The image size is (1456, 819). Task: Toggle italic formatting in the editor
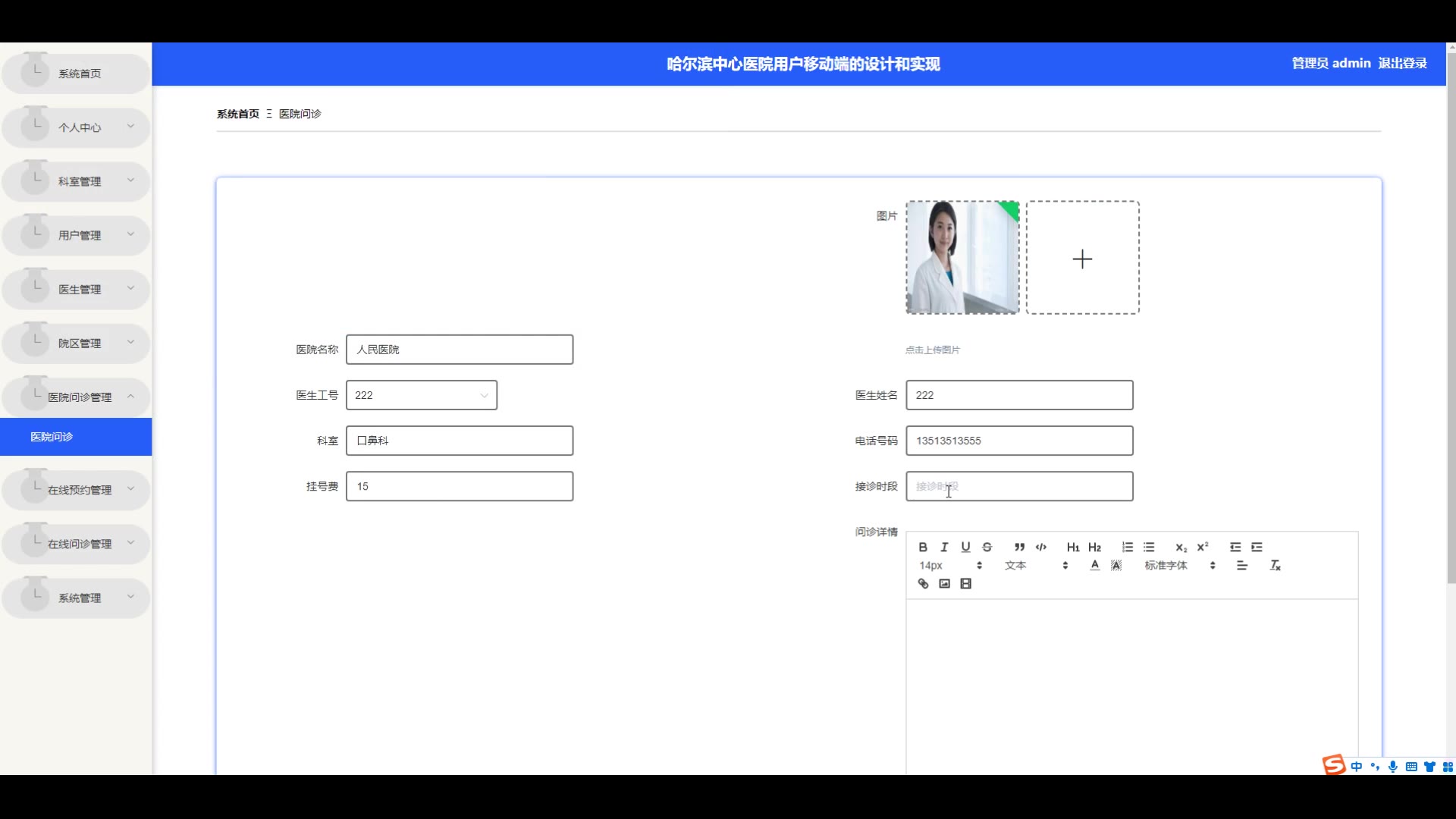tap(944, 547)
